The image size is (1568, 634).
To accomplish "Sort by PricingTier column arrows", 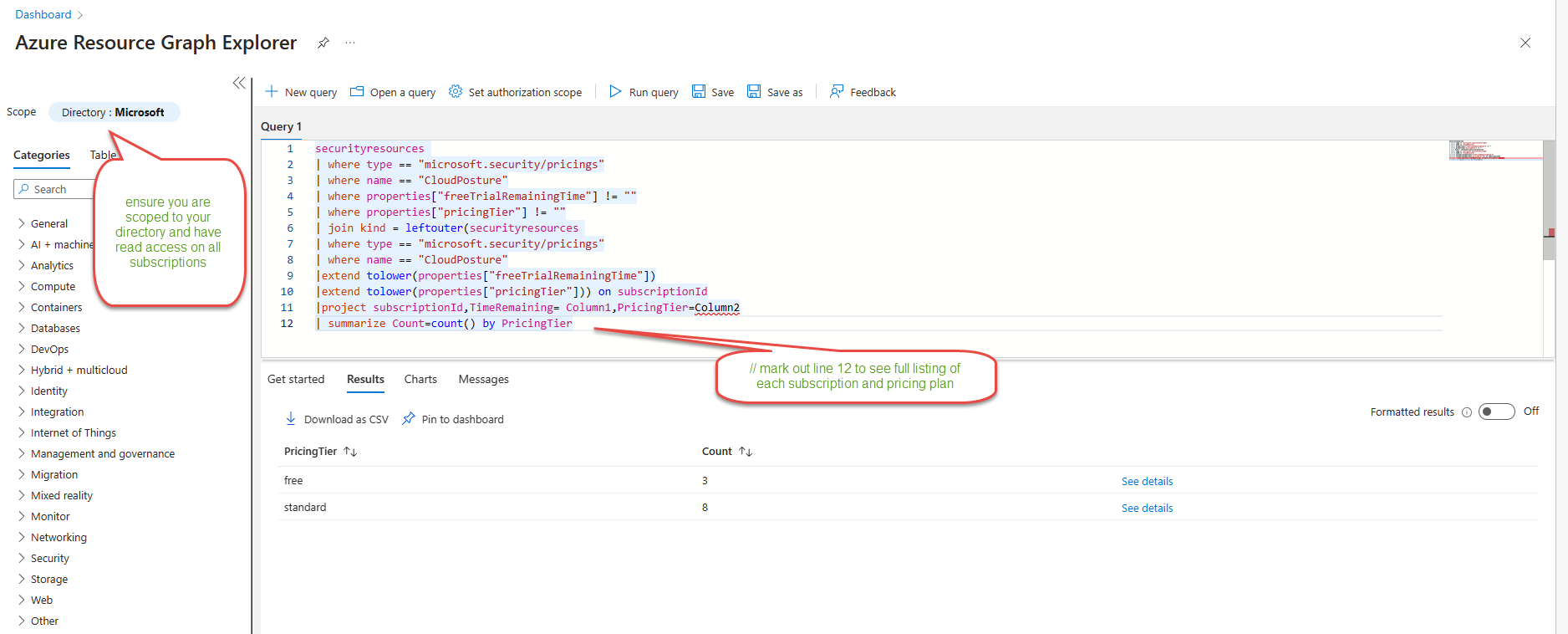I will (x=350, y=452).
